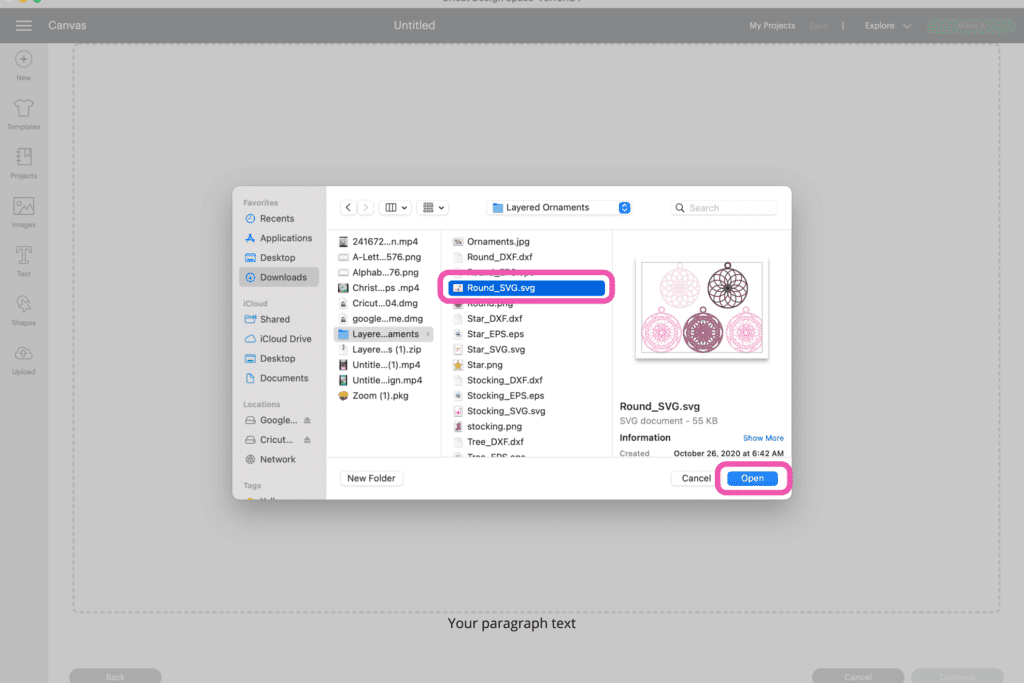The image size is (1024, 683).
Task: Select file Star_EPS.eps
Action: click(527, 334)
